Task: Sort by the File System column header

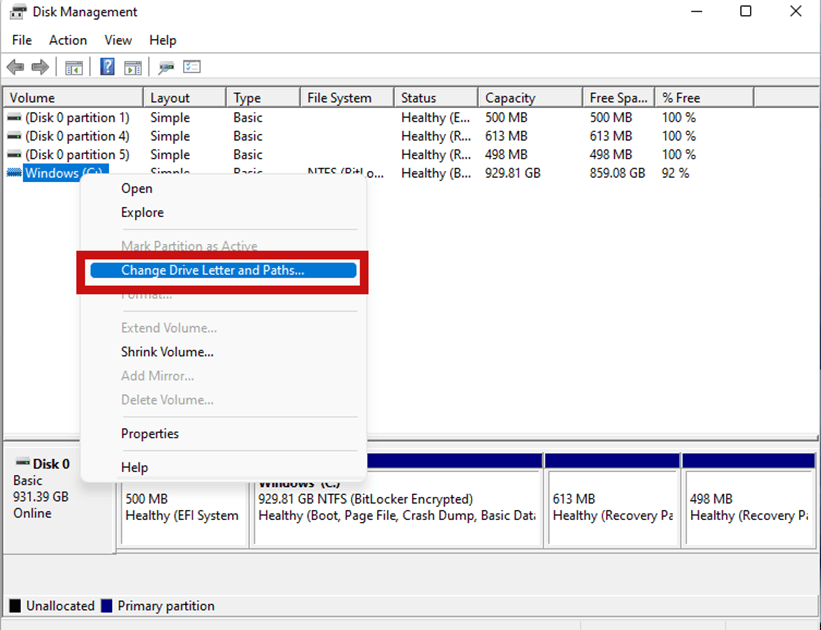Action: tap(347, 98)
